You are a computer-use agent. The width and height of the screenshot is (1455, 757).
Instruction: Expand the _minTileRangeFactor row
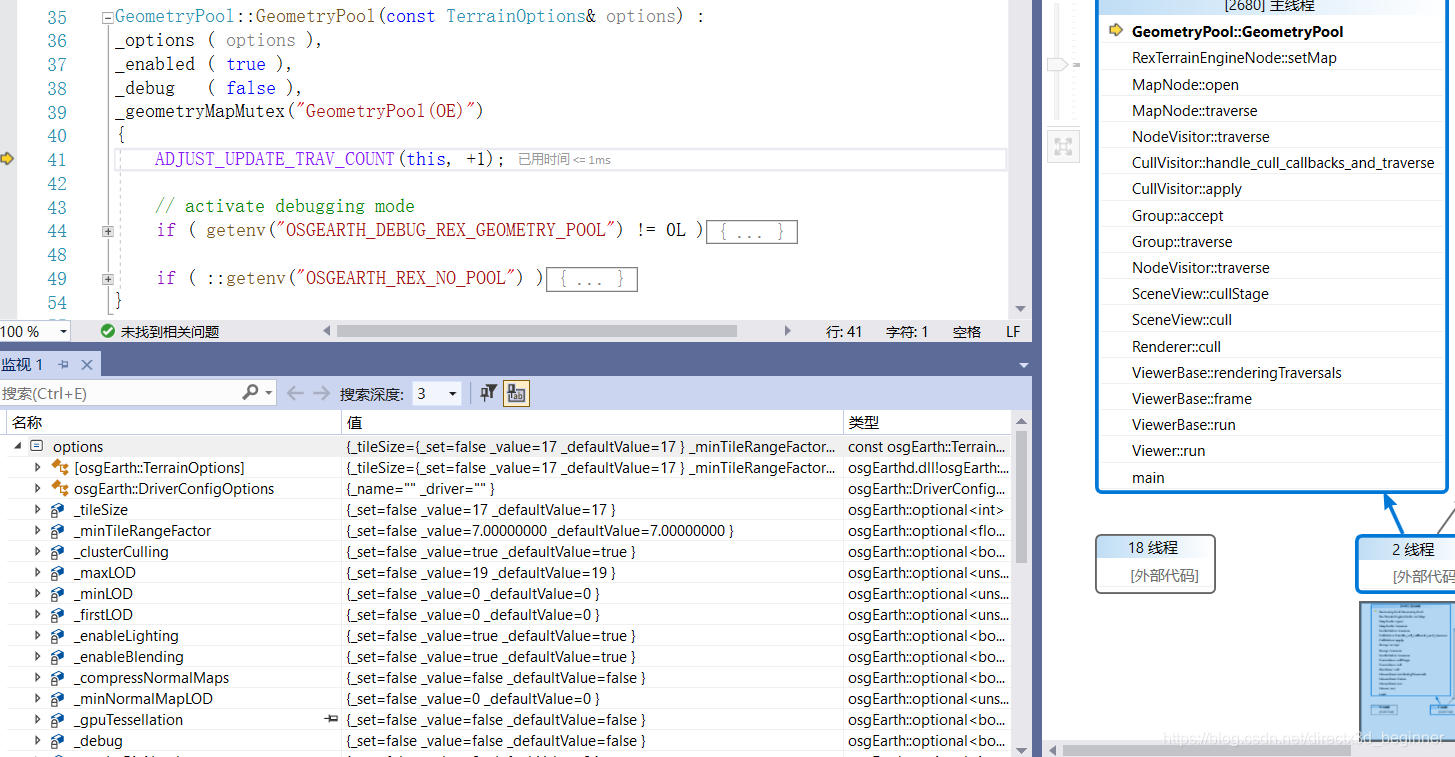coord(38,530)
